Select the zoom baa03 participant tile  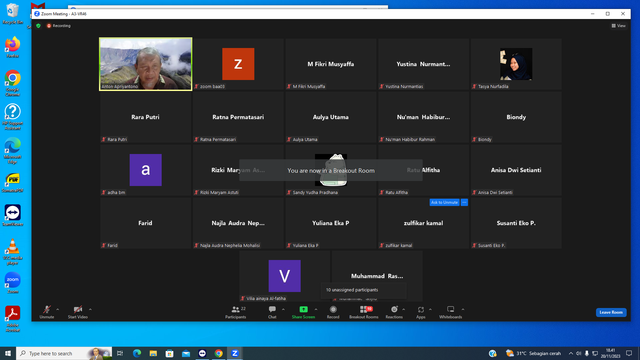point(238,64)
